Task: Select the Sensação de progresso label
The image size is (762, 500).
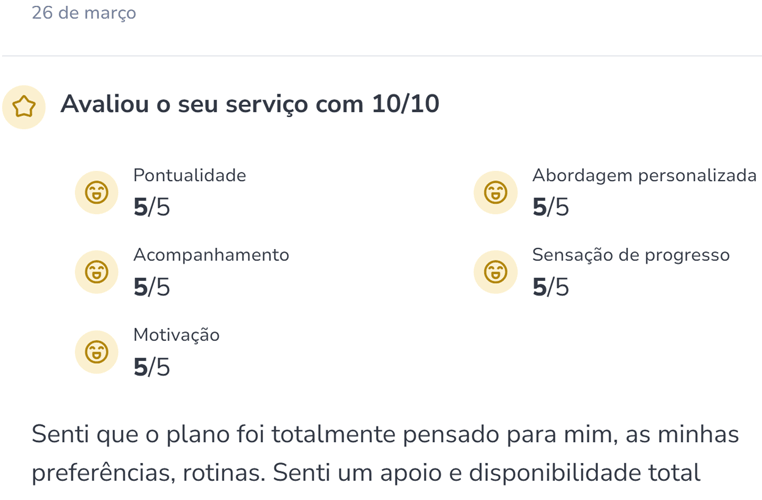Action: pos(631,255)
